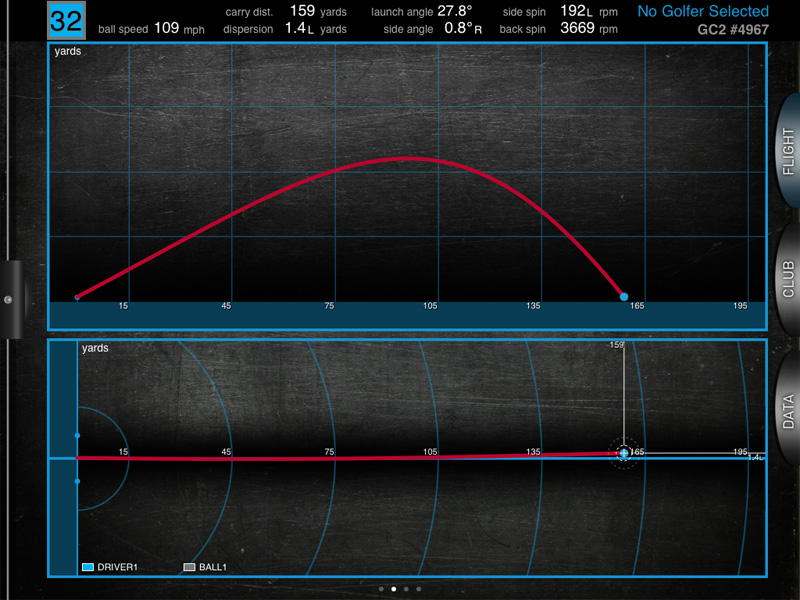Tap the shot number 32 box

click(x=67, y=21)
